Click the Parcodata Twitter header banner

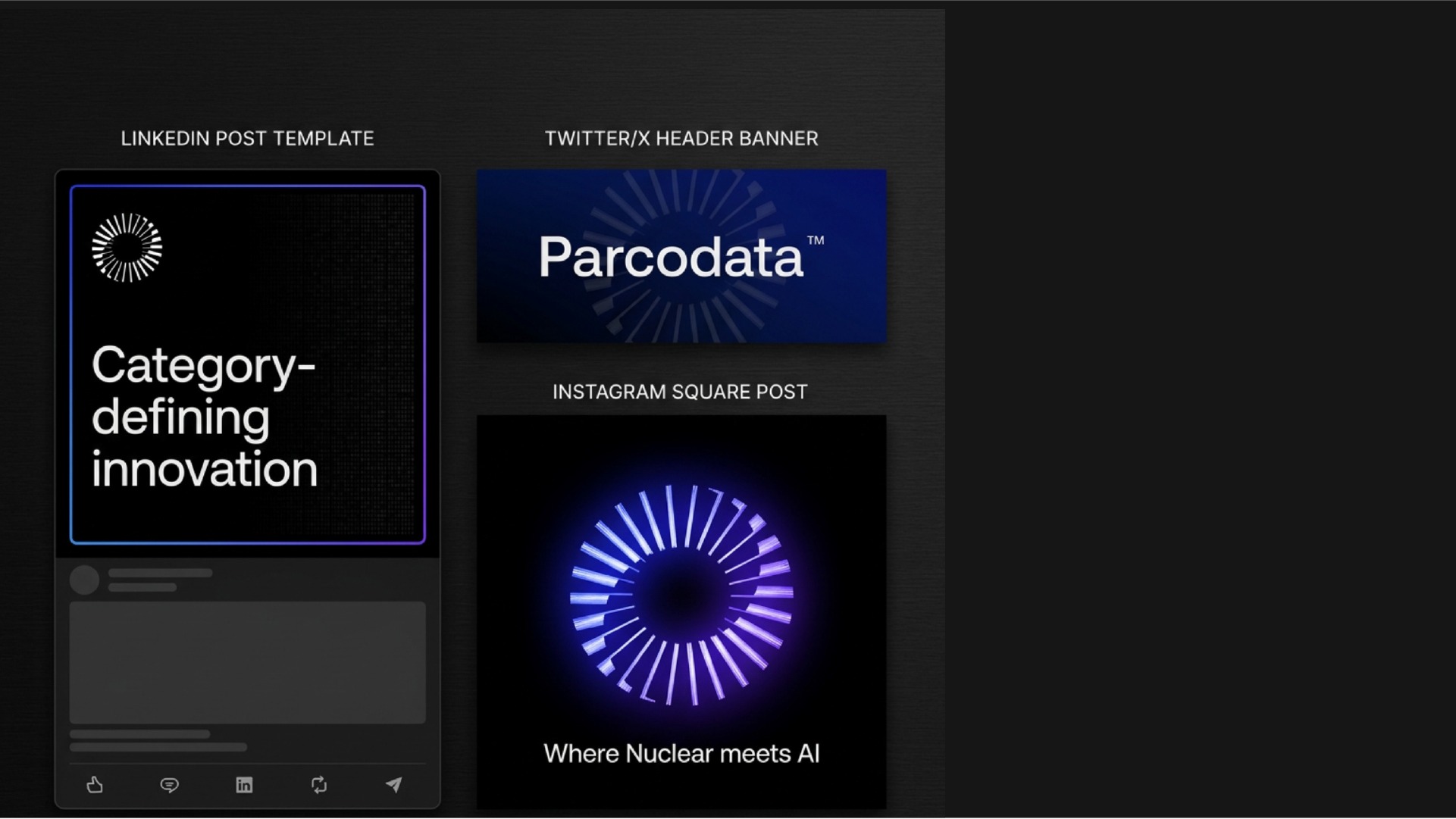point(681,256)
